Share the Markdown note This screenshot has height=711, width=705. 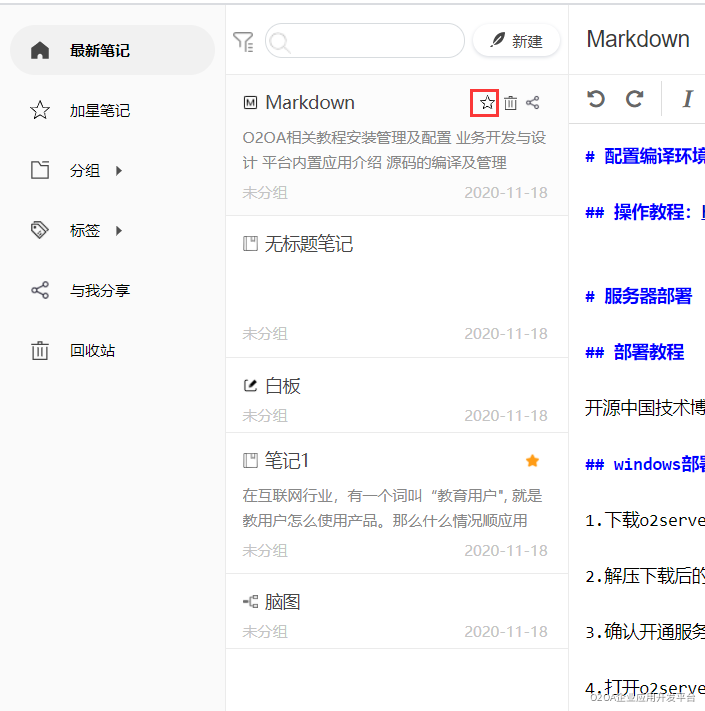[x=533, y=102]
